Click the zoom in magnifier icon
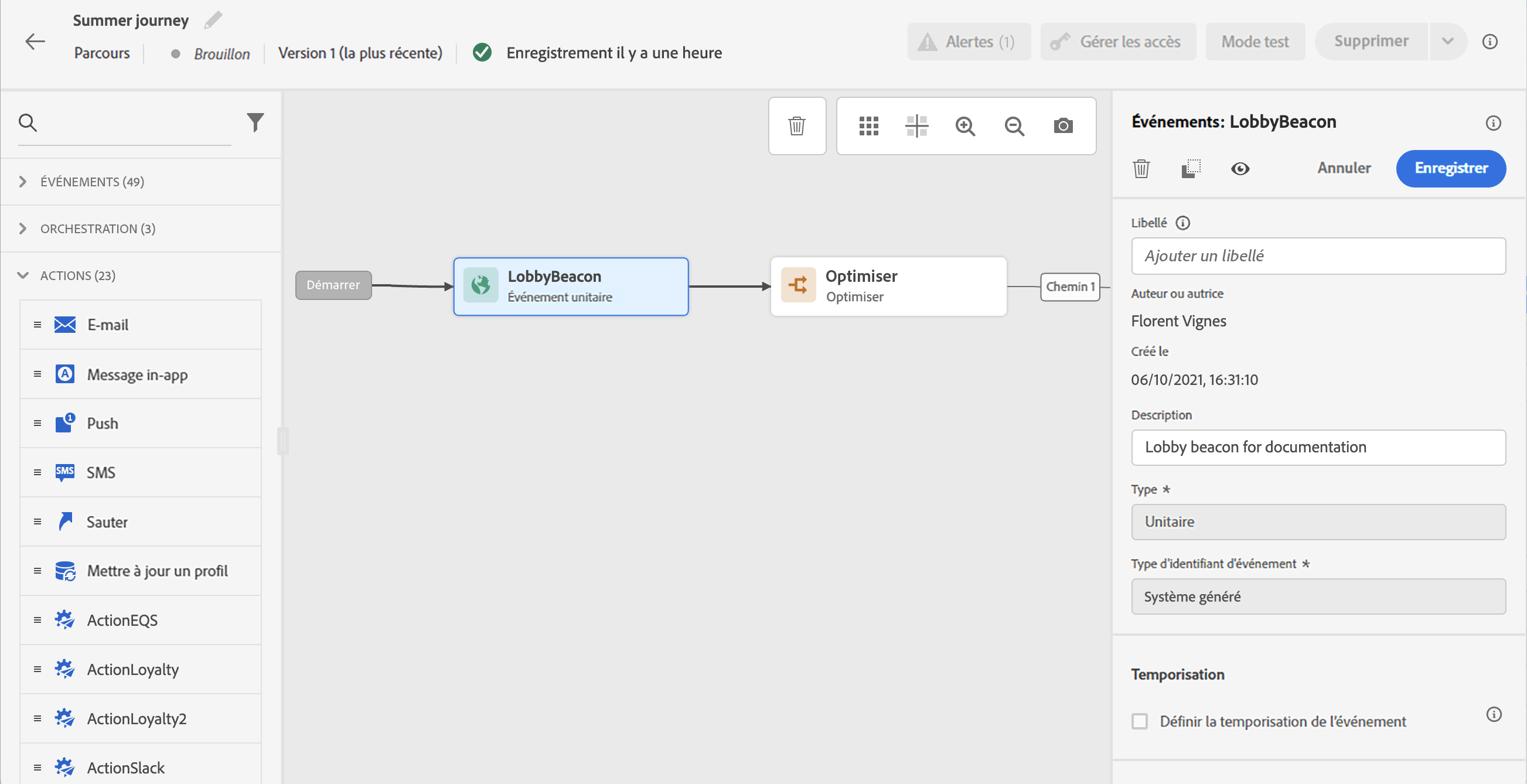 point(965,125)
